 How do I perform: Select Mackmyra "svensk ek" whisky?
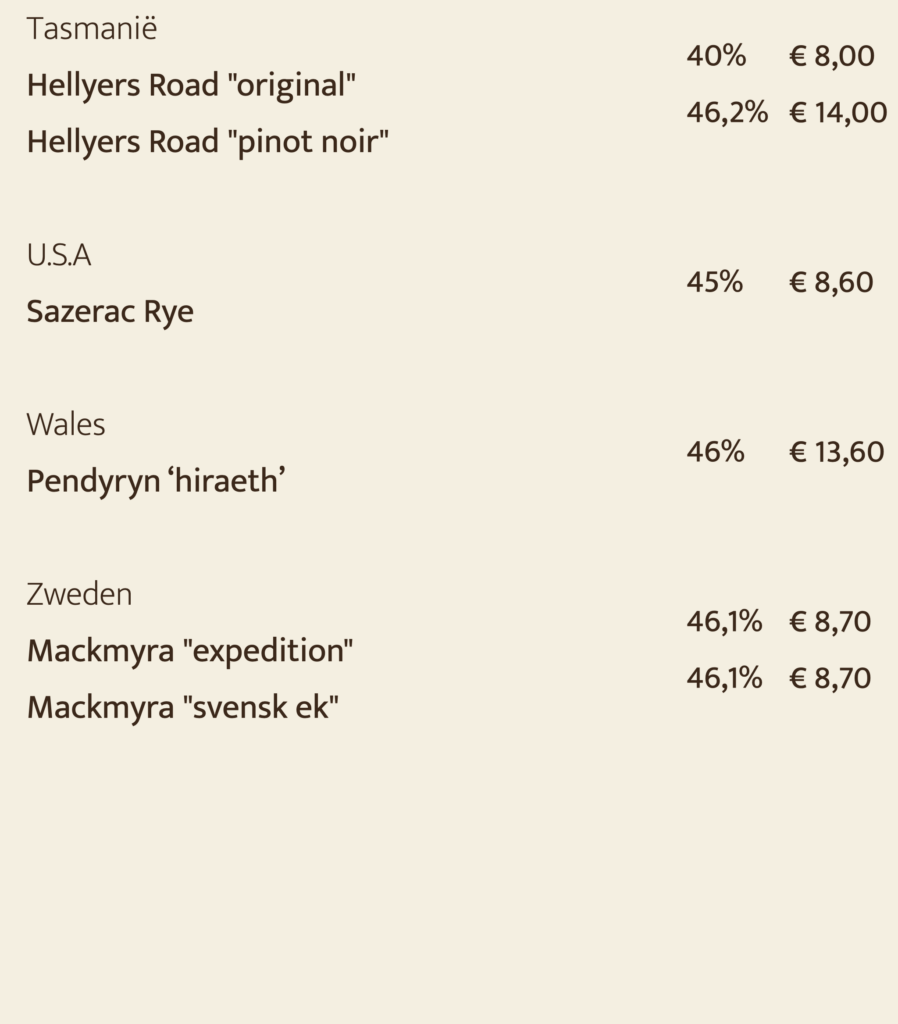click(183, 708)
